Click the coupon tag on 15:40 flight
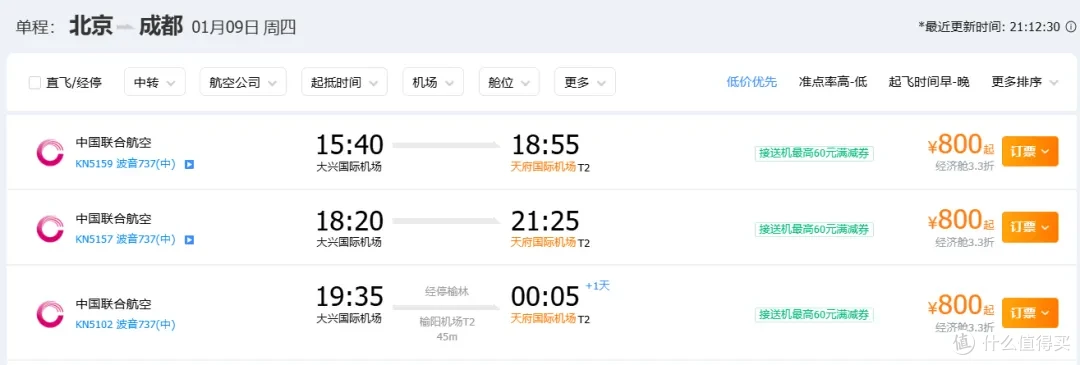Viewport: 1080px width, 365px height. (814, 154)
